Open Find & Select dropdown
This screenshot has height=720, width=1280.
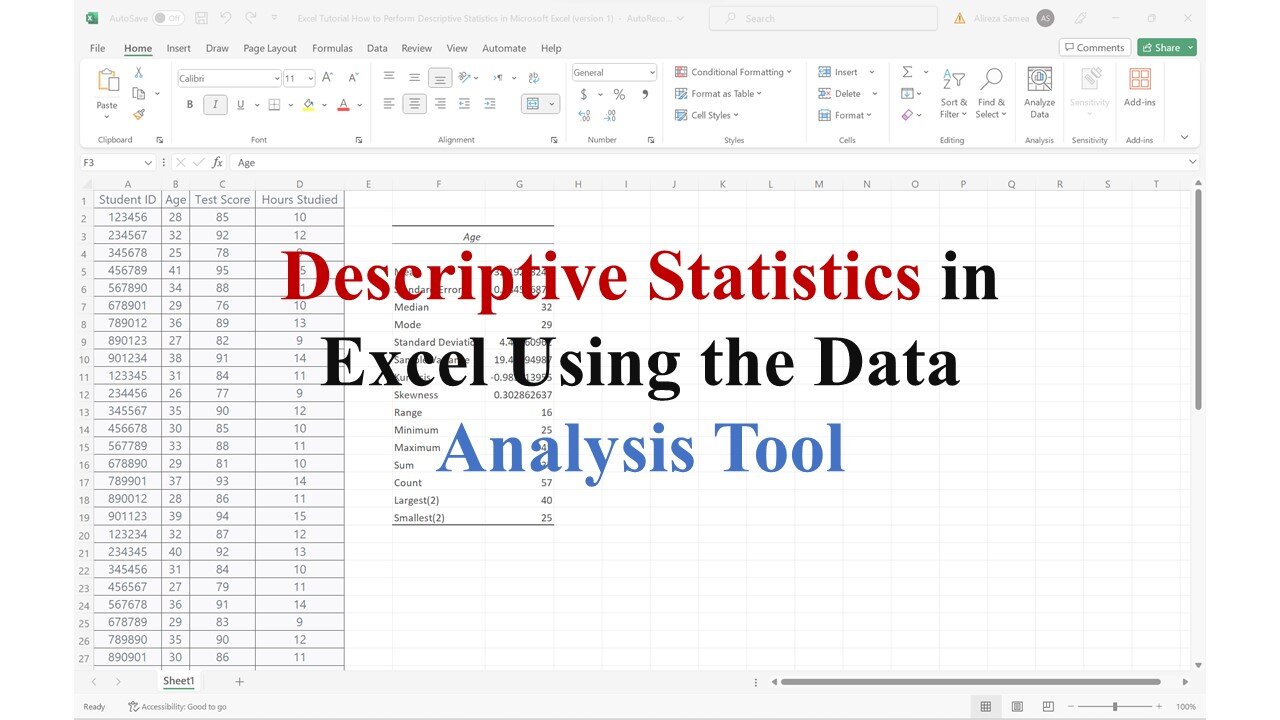tap(992, 93)
